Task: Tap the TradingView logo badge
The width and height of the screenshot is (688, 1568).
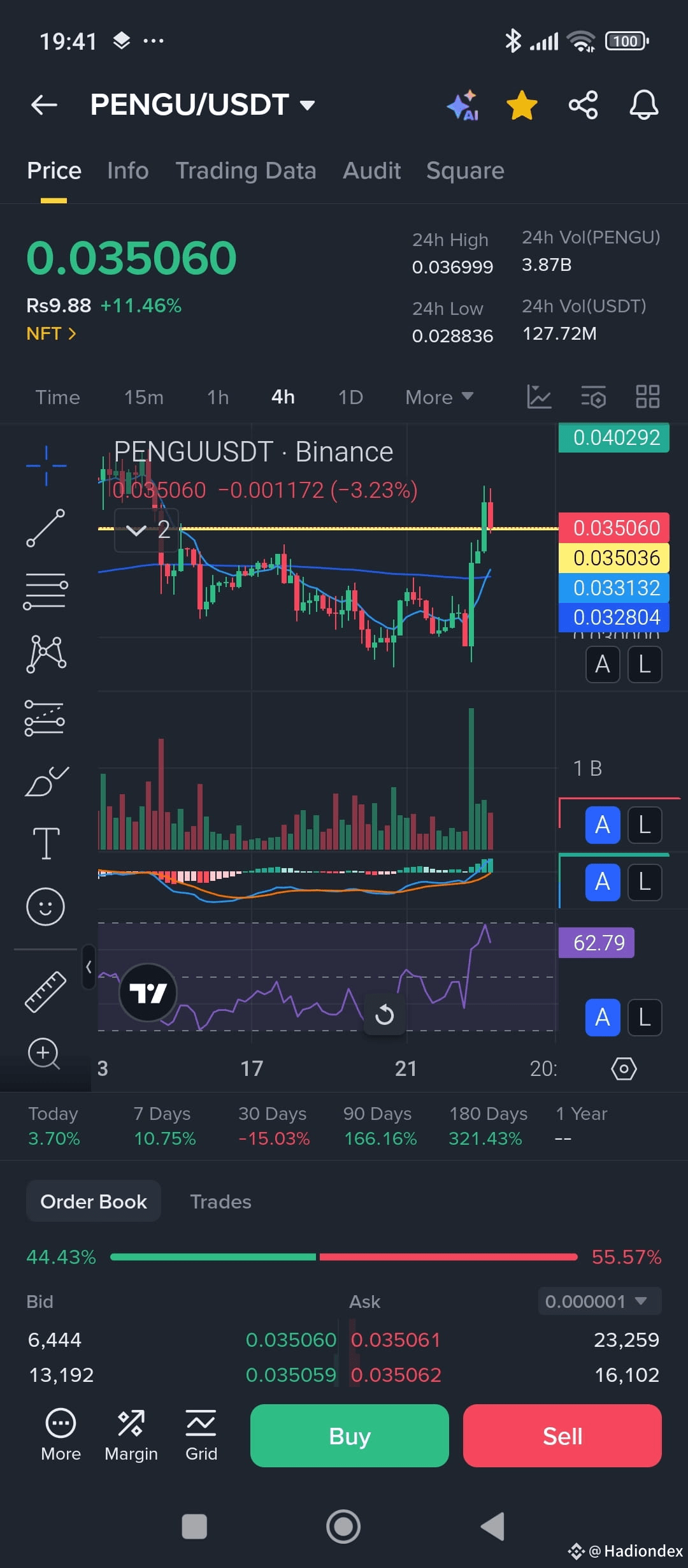Action: click(148, 992)
